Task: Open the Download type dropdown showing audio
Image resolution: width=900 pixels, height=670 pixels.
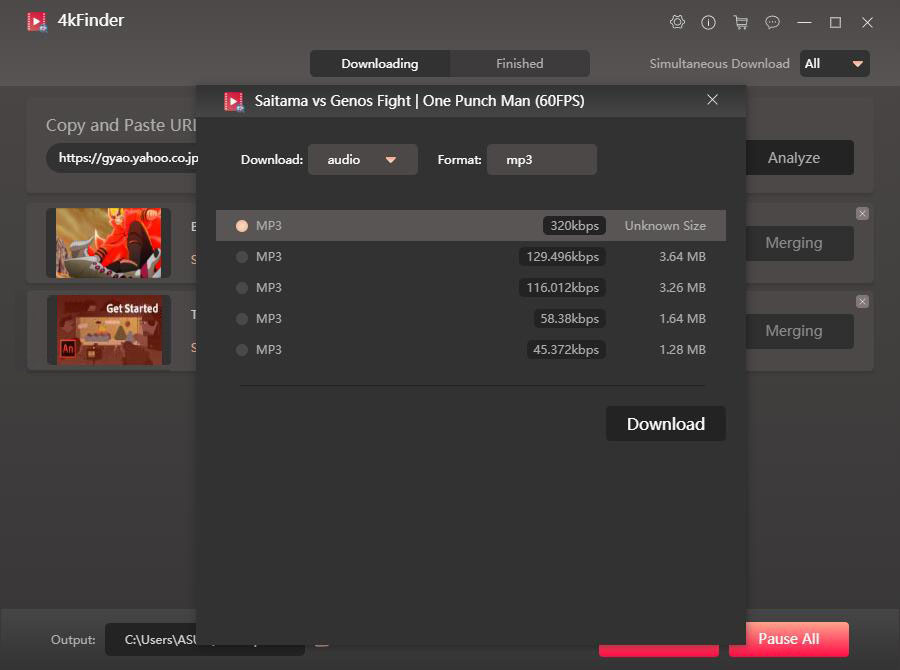Action: (362, 159)
